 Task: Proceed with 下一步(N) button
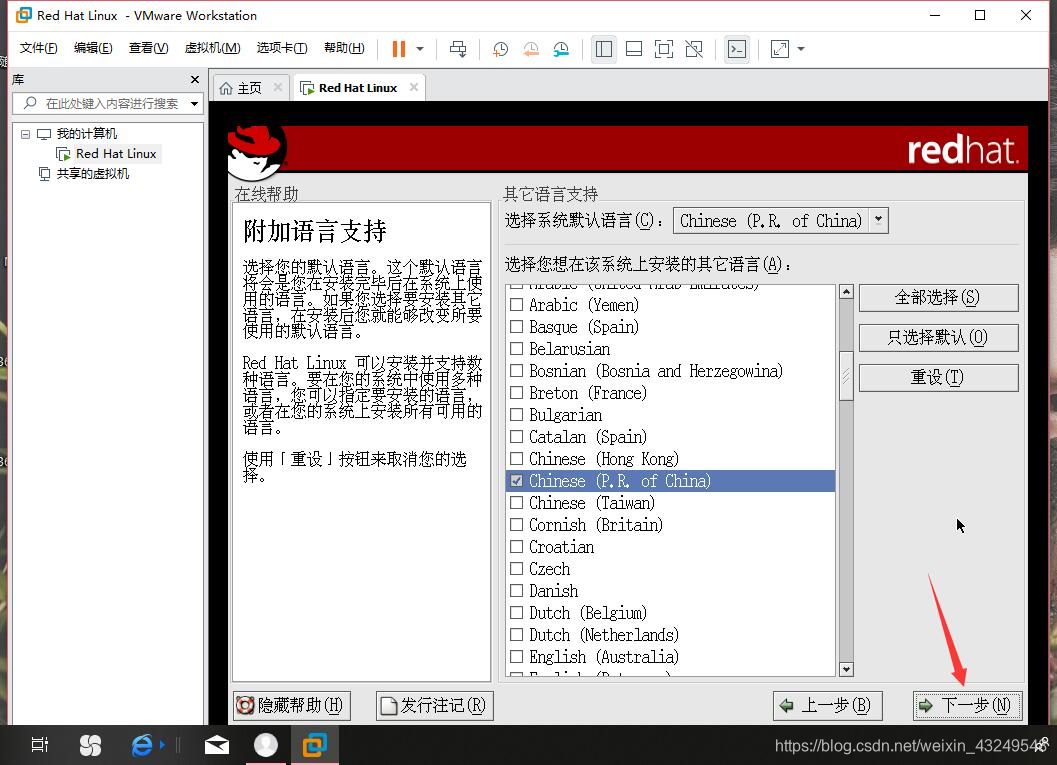(967, 706)
